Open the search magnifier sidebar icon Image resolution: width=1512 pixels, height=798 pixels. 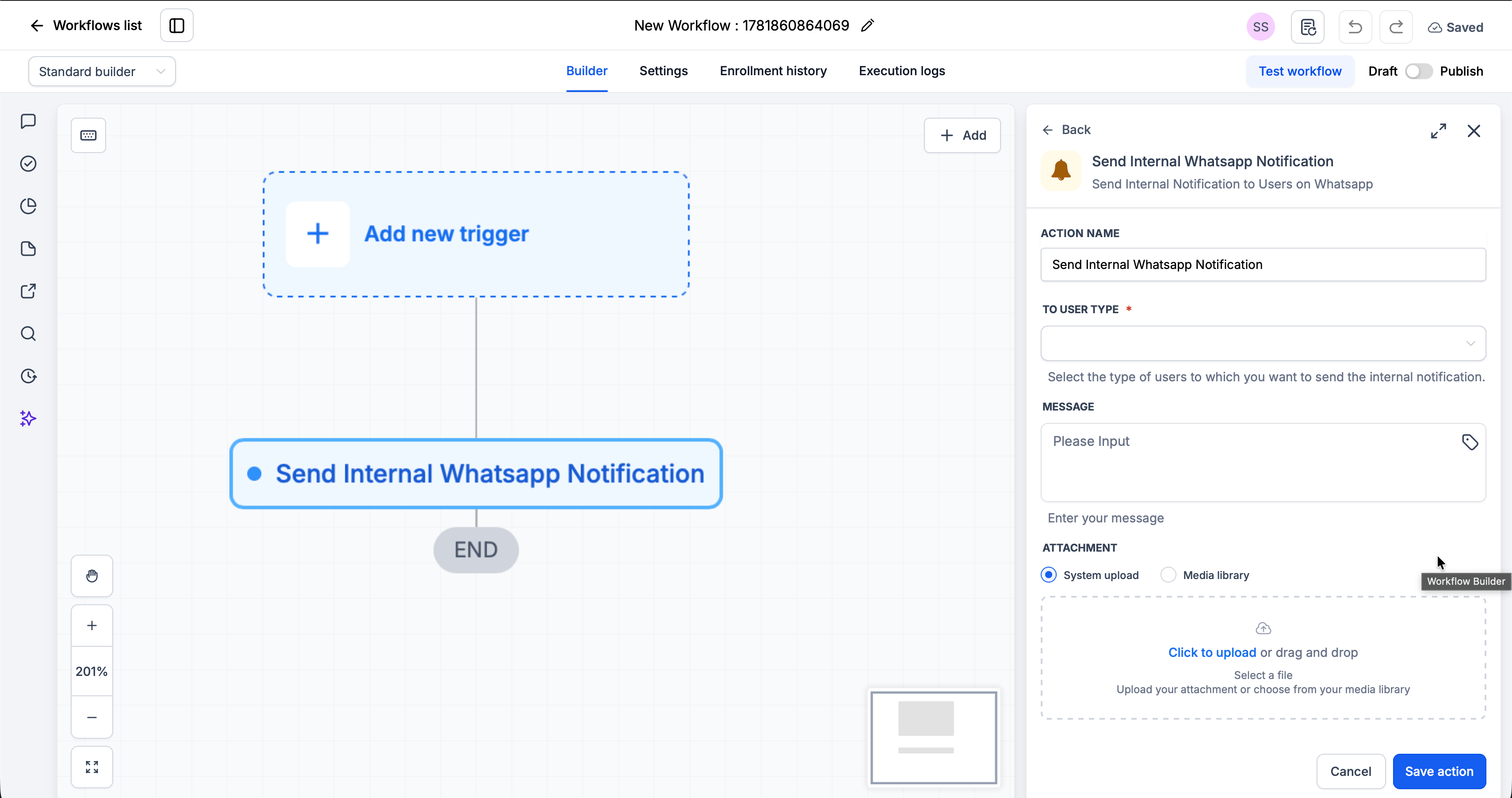point(28,334)
